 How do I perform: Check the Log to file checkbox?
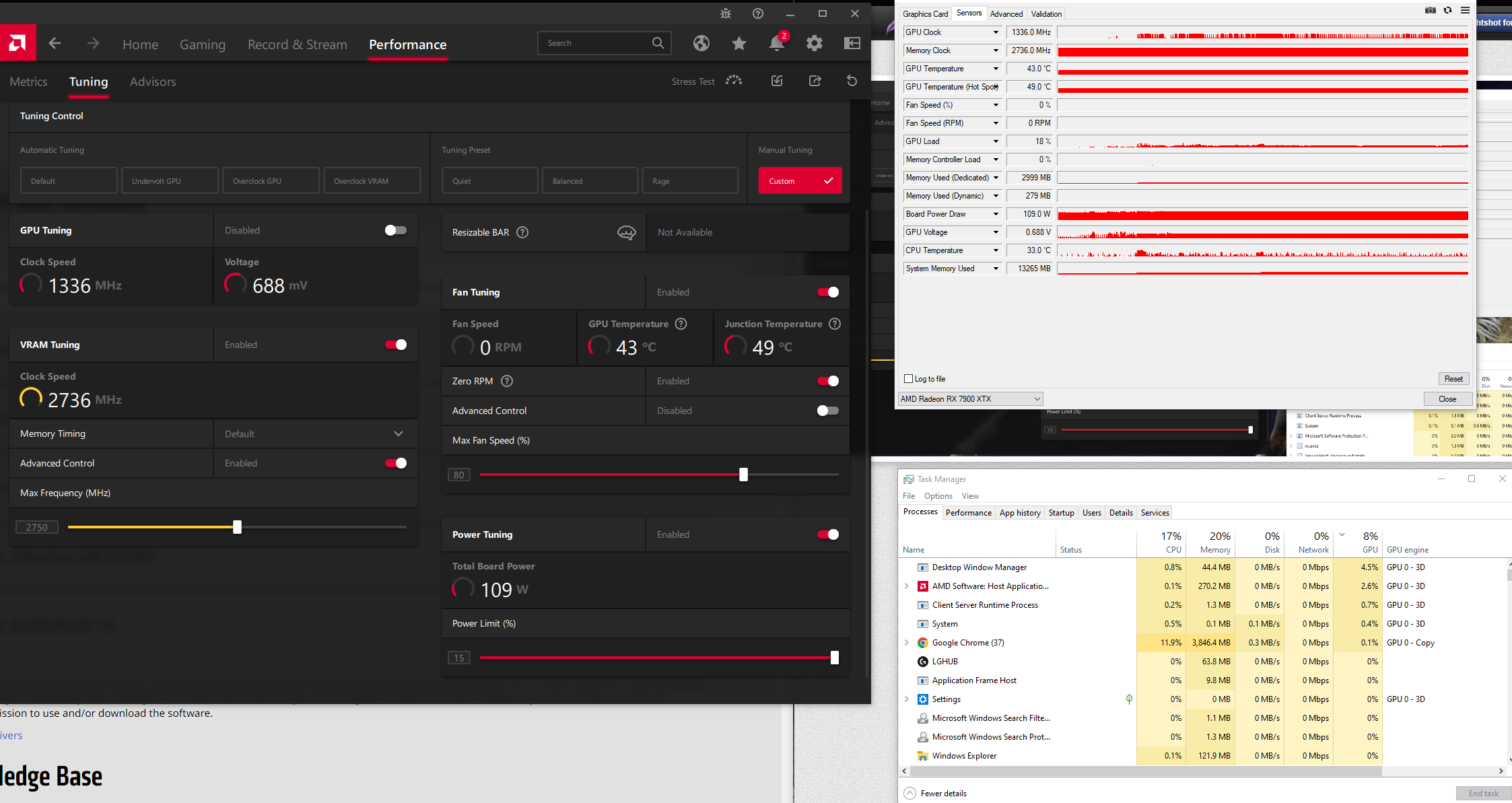[908, 379]
